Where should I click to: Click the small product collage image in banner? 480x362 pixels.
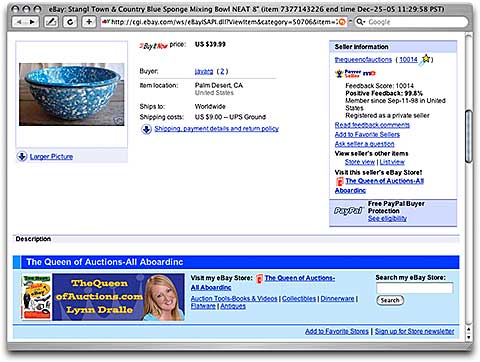tap(36, 297)
